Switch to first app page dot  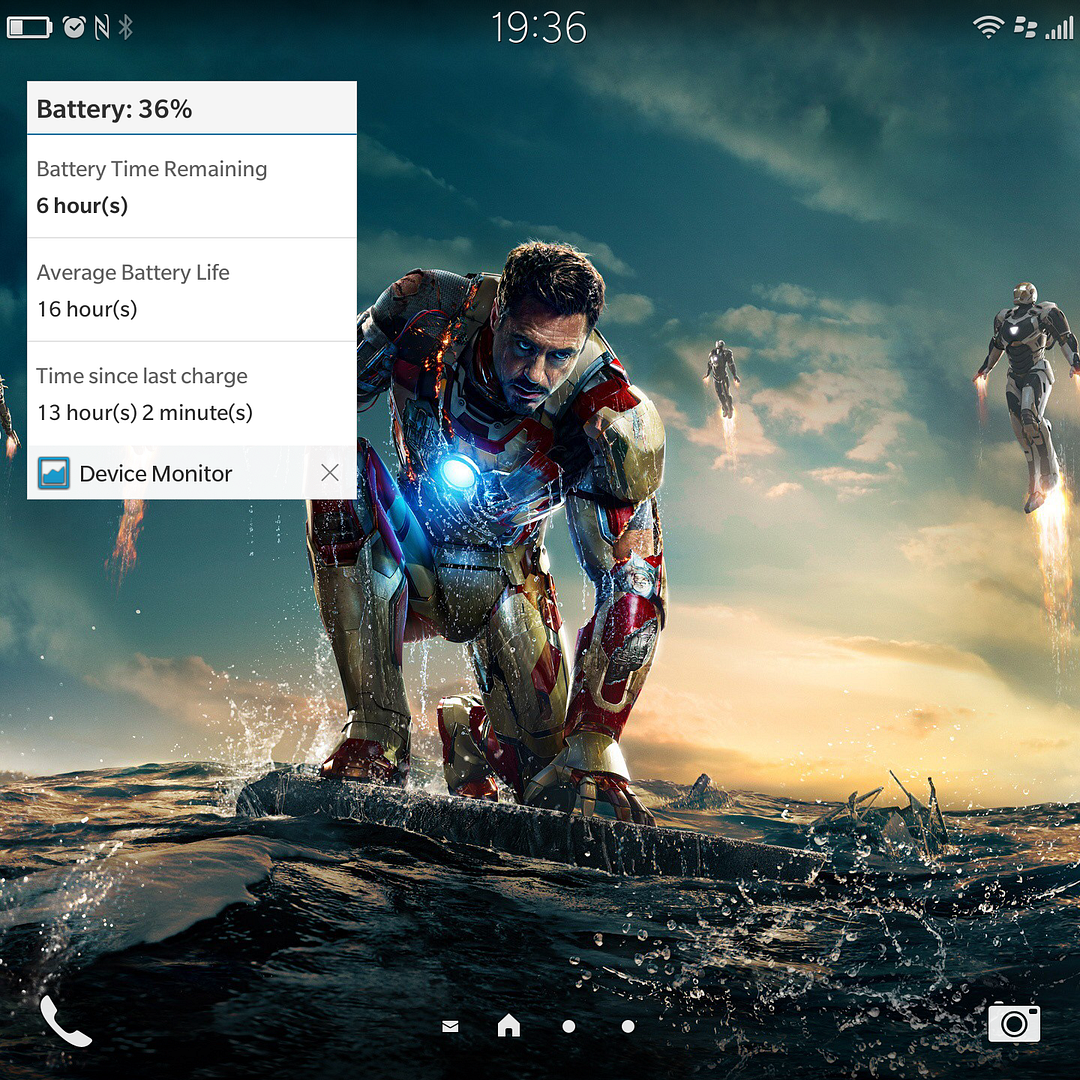569,1026
